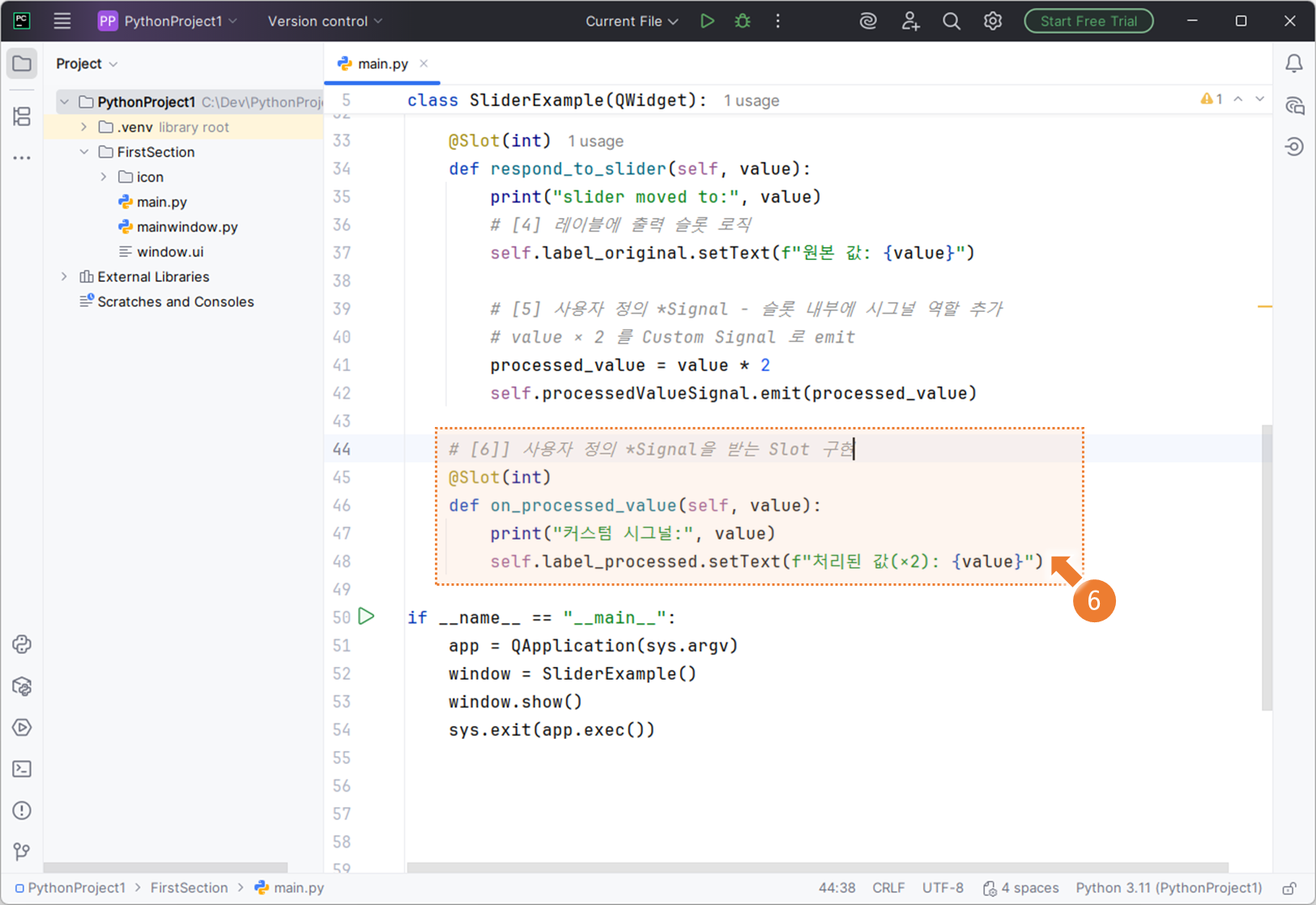
Task: Show more tool windows ellipsis
Action: coord(22,158)
